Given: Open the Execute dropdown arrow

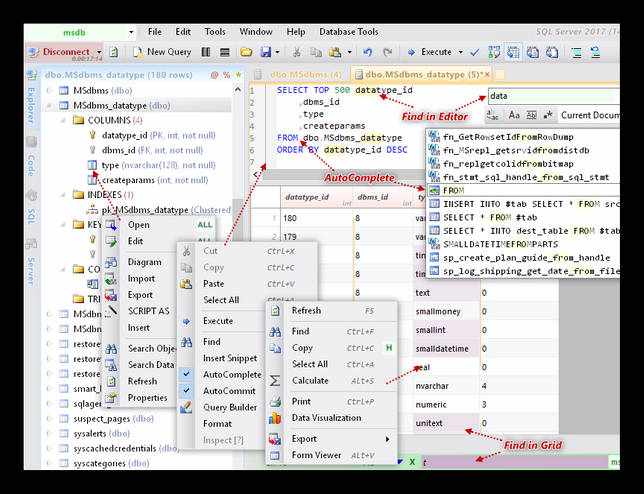Looking at the screenshot, I should 460,52.
